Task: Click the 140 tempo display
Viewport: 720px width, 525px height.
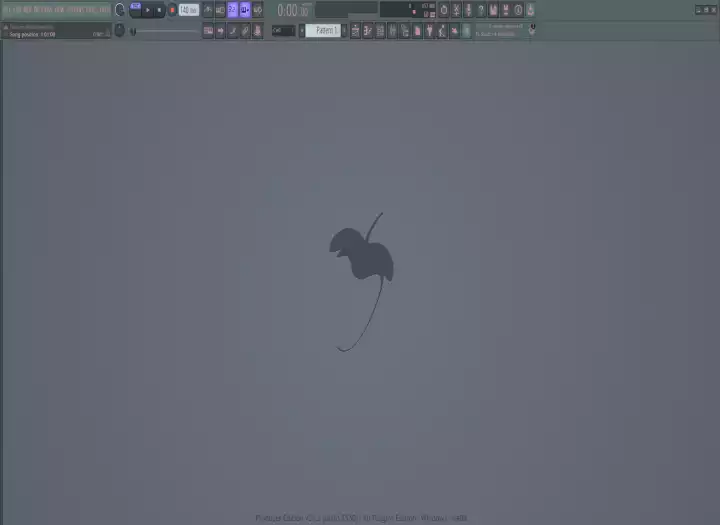Action: [189, 10]
